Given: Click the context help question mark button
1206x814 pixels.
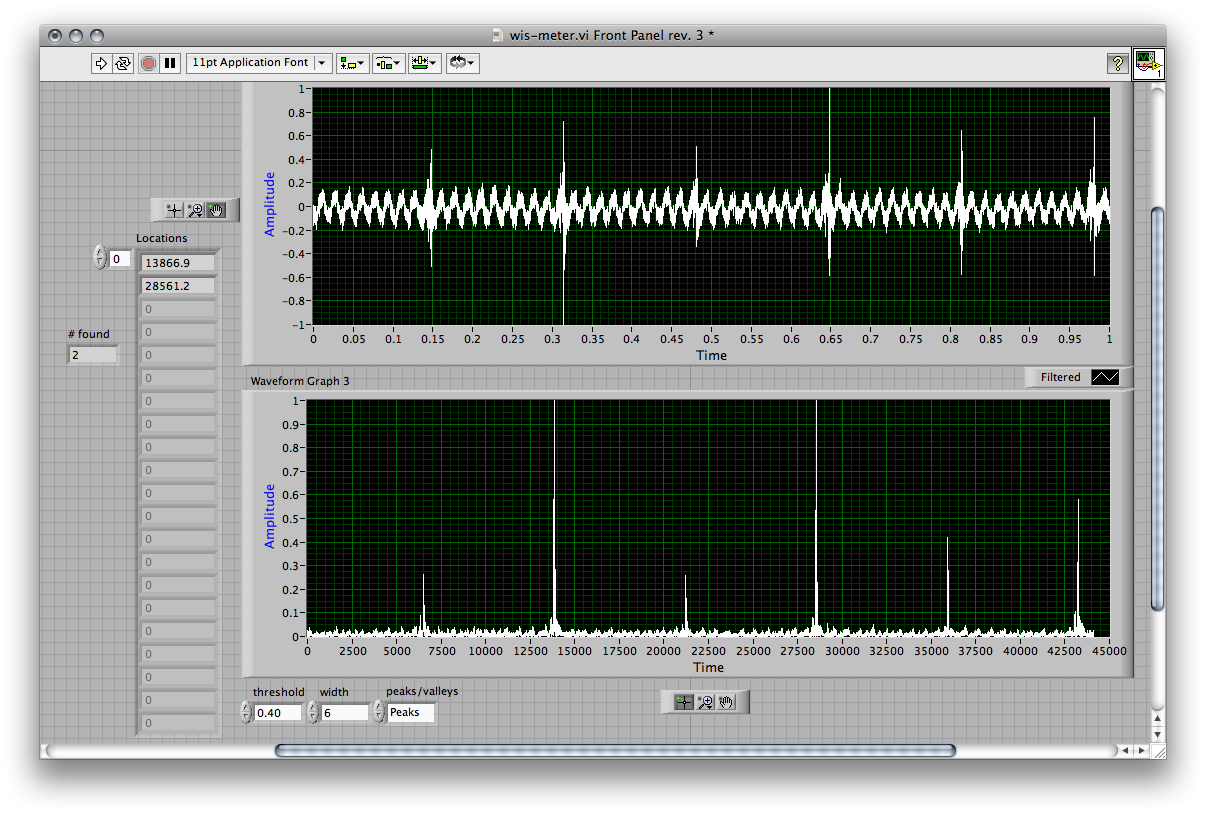Looking at the screenshot, I should coord(1117,63).
